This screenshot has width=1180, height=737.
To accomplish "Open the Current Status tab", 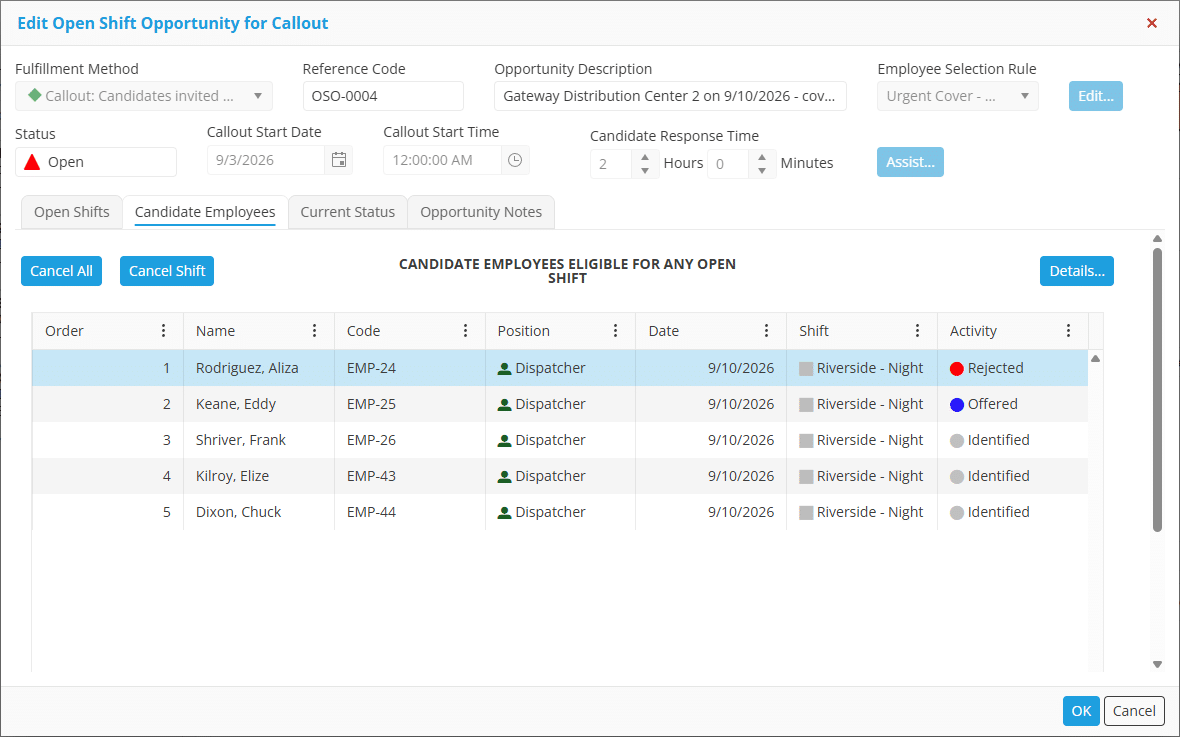I will (x=348, y=212).
